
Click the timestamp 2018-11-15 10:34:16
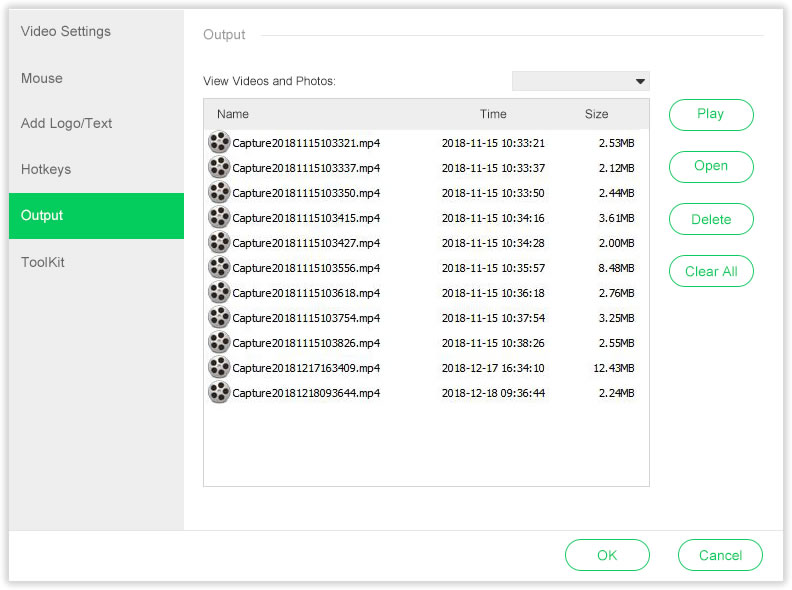(493, 218)
